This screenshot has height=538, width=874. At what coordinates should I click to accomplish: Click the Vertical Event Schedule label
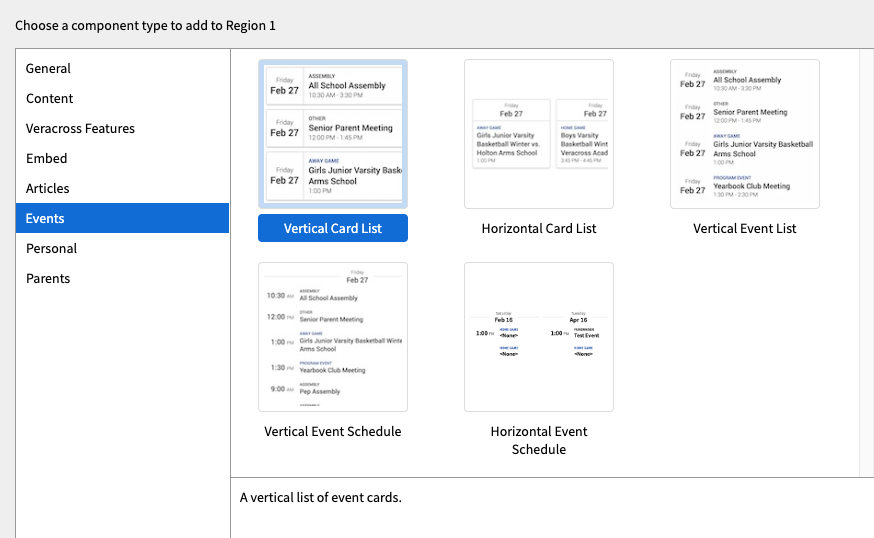coord(333,431)
